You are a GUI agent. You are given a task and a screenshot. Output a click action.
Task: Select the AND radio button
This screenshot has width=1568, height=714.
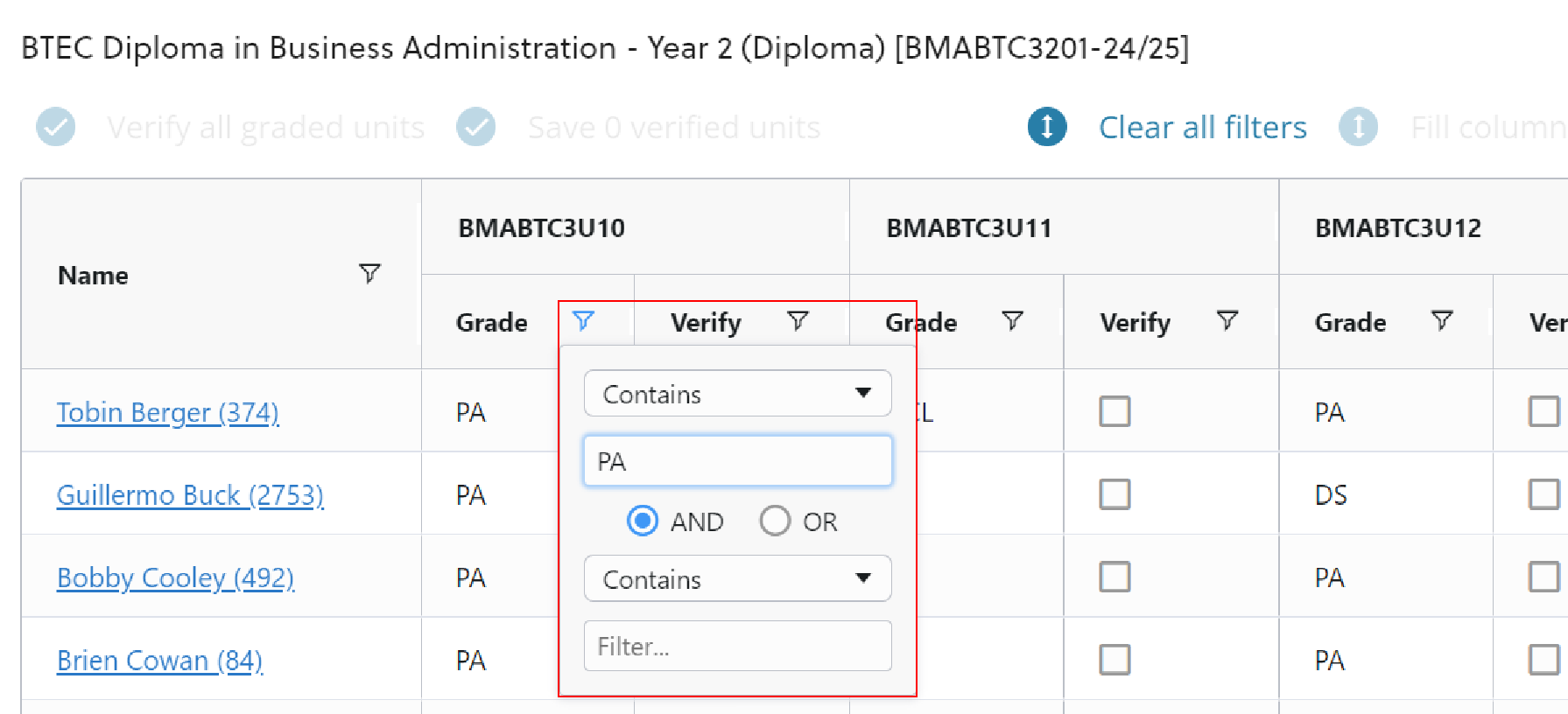(x=642, y=521)
